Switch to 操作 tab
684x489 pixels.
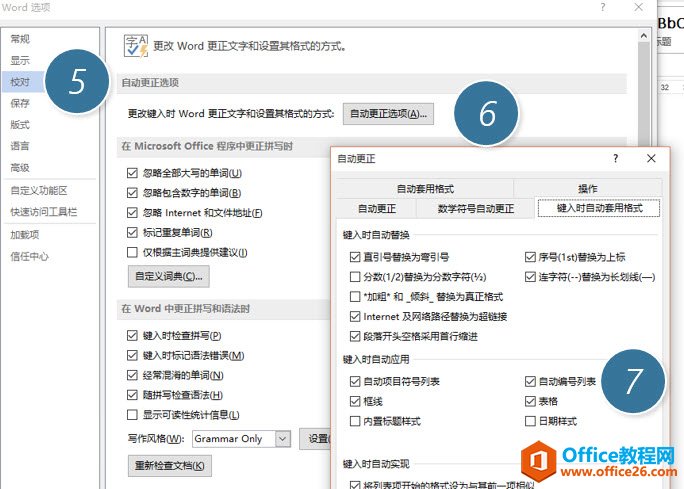pyautogui.click(x=588, y=189)
